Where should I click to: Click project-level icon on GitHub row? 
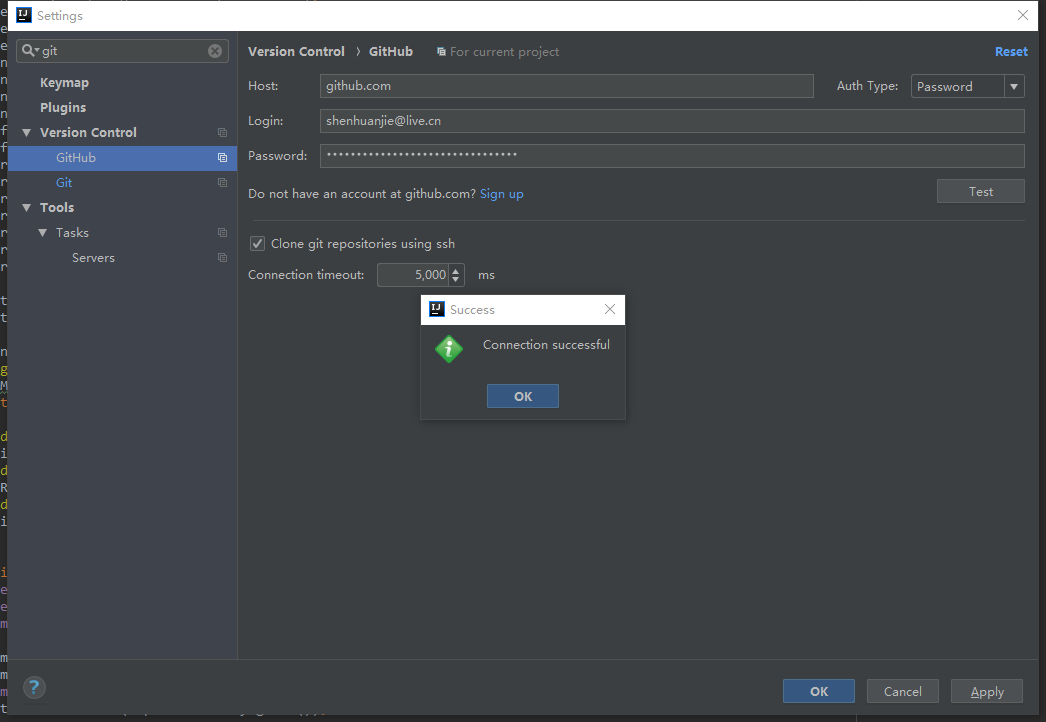click(x=222, y=157)
